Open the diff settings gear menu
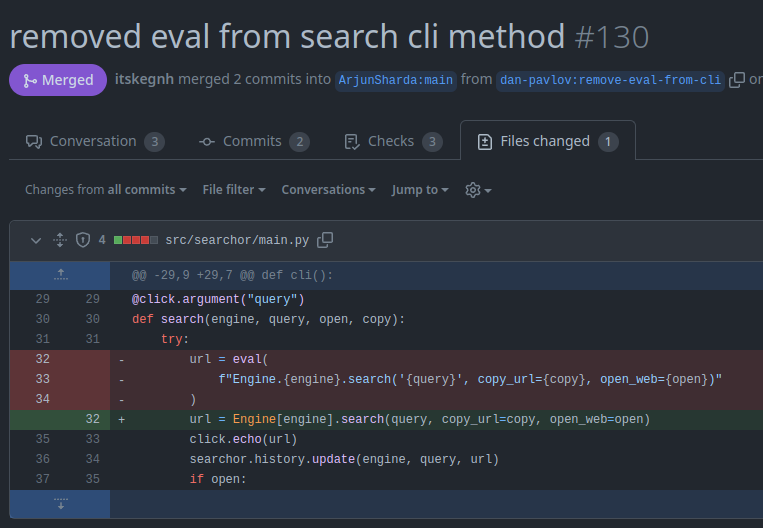The width and height of the screenshot is (763, 528). coord(478,190)
